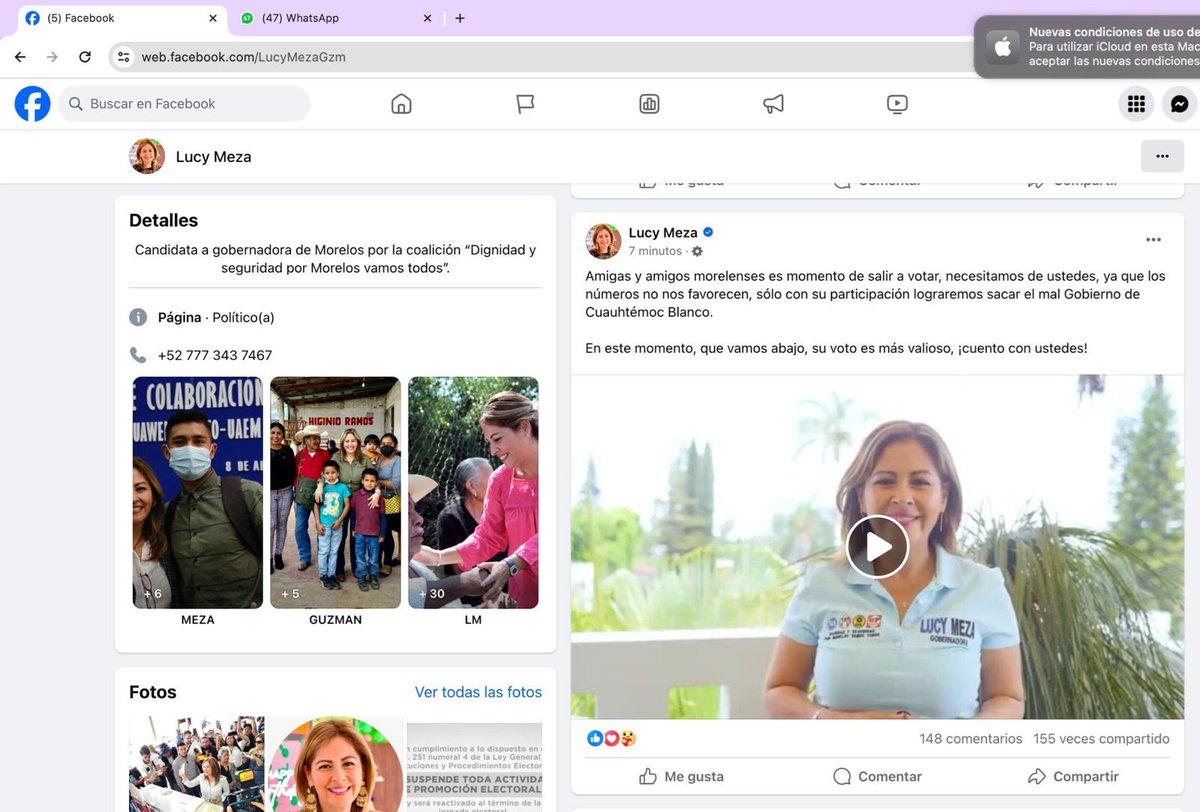
Task: Click in the Buscar en Facebook field
Action: click(184, 104)
